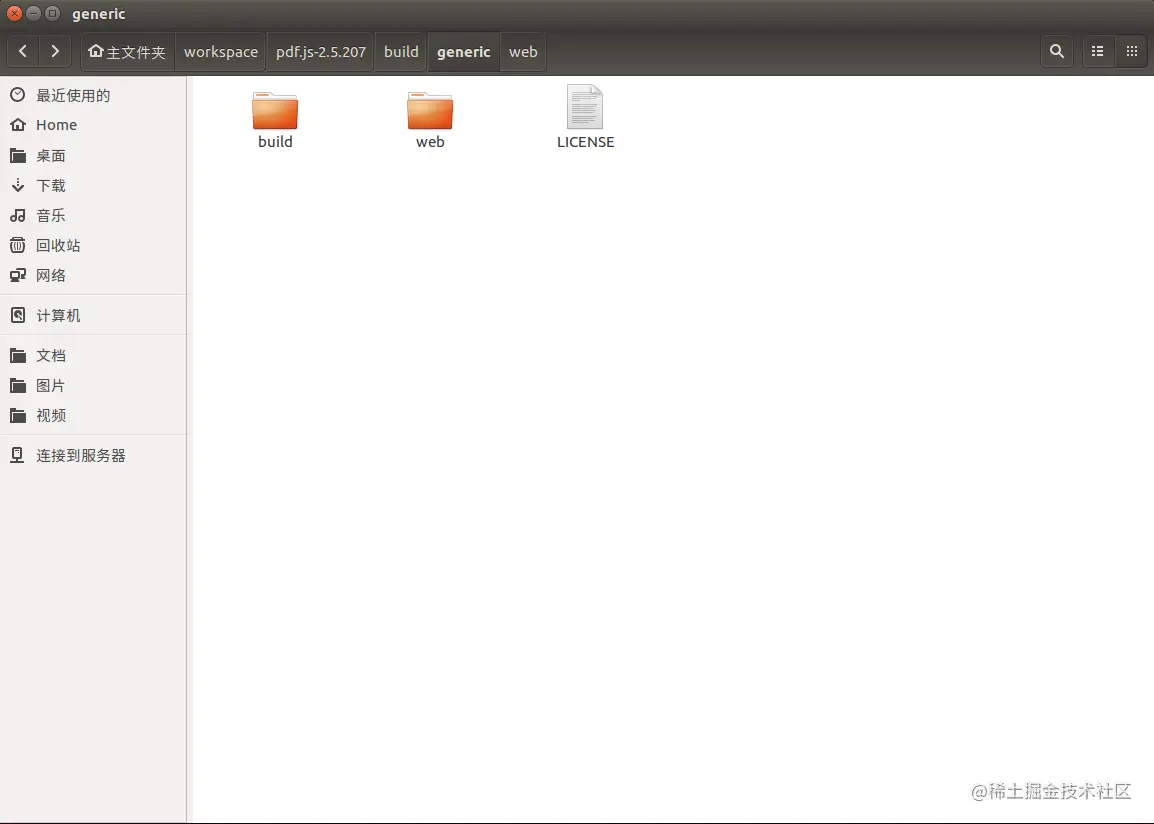Viewport: 1154px width, 824px height.
Task: Select the web folder icon
Action: 430,110
